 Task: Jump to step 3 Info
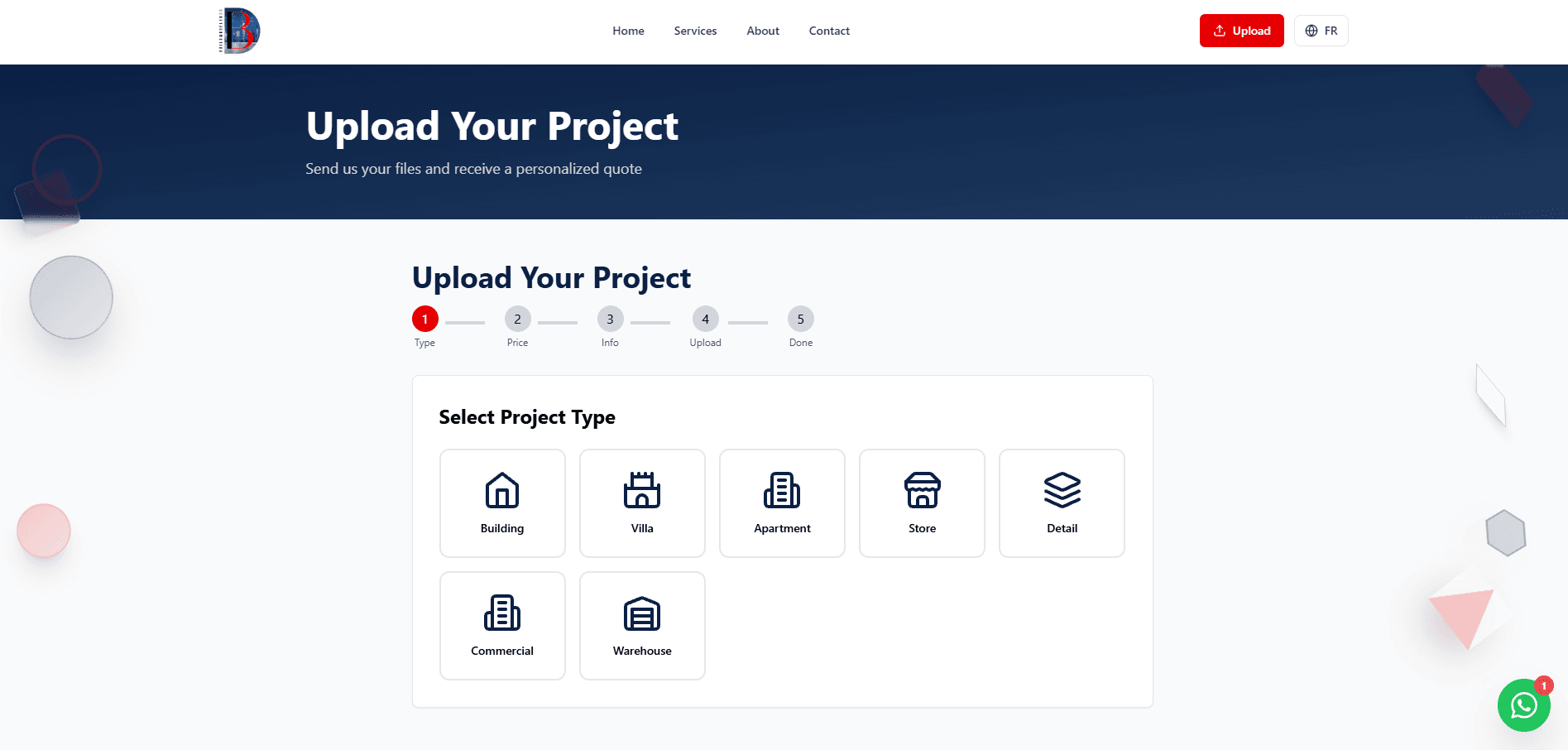(x=610, y=319)
